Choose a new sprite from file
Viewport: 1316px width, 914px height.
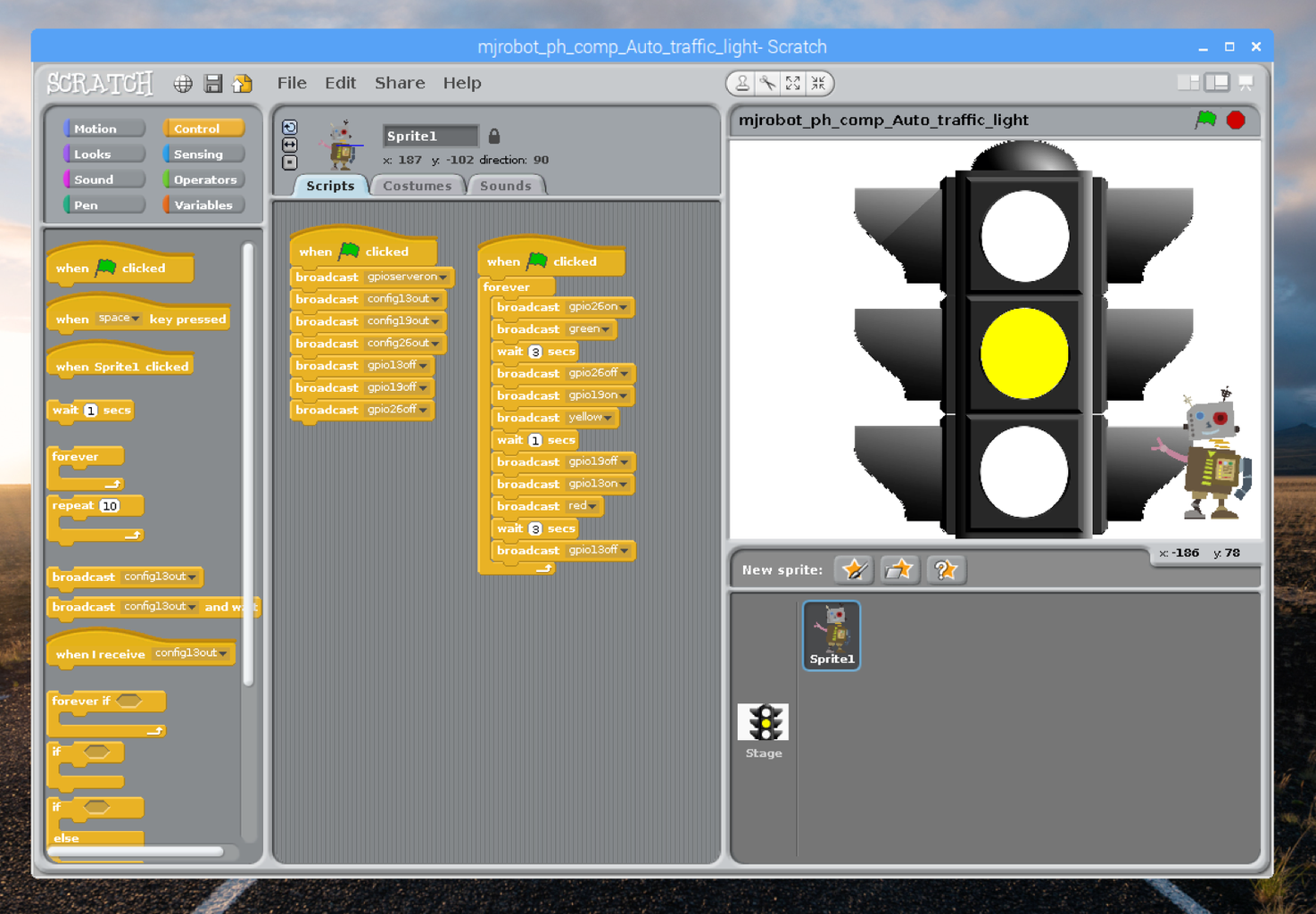point(899,569)
